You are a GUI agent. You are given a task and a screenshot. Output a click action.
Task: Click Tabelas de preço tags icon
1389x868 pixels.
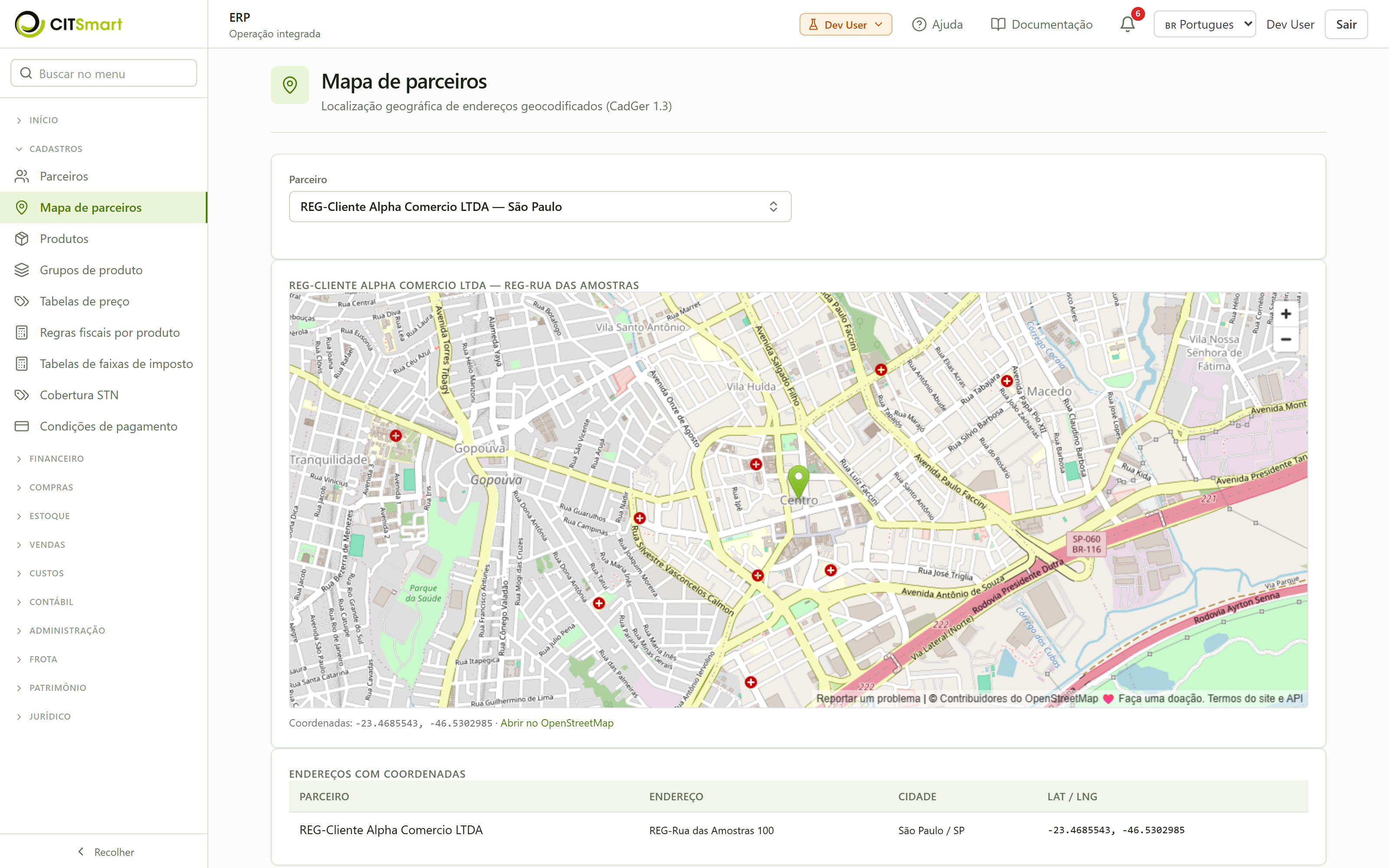[22, 301]
